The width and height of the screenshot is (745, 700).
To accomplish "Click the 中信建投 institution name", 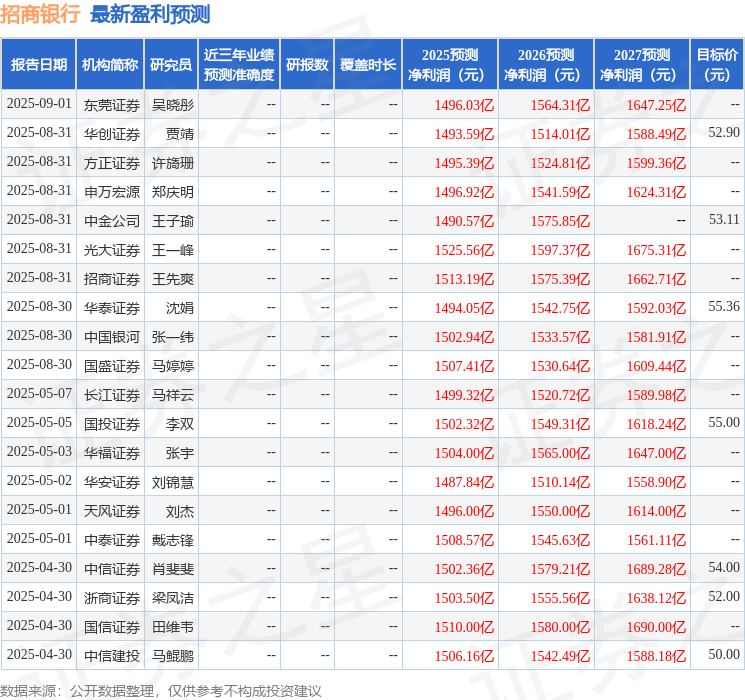I will tap(112, 655).
